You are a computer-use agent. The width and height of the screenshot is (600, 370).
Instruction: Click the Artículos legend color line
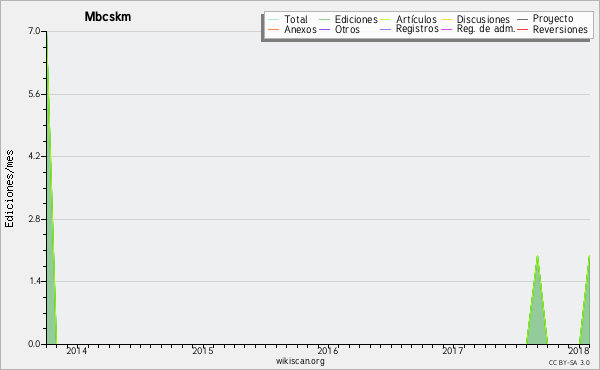[x=386, y=20]
